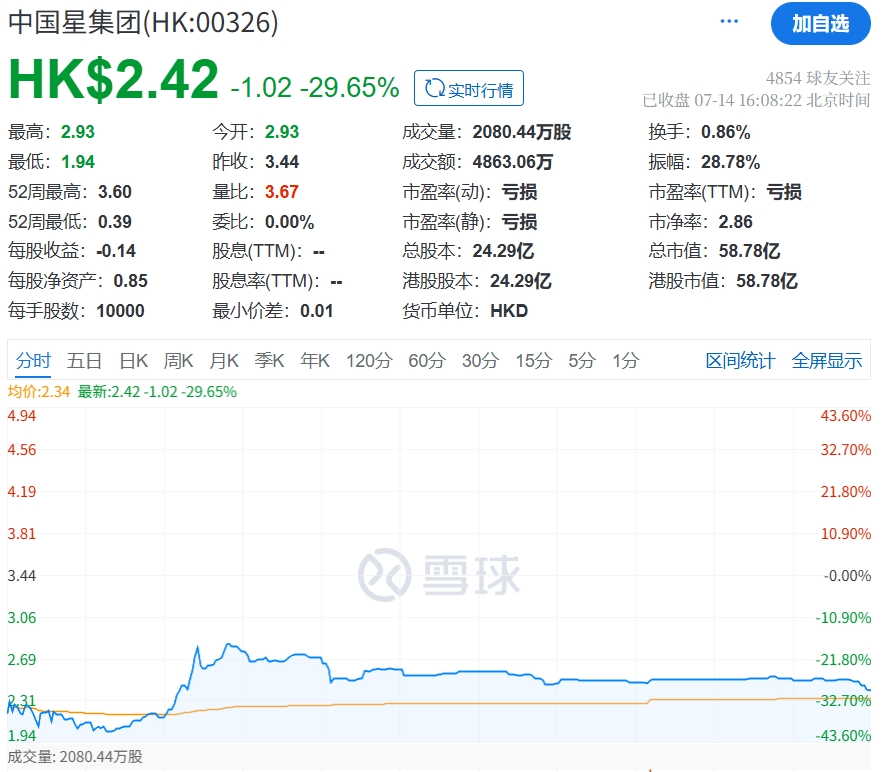
Task: Click the 成交额 4863.06万 value
Action: click(512, 162)
